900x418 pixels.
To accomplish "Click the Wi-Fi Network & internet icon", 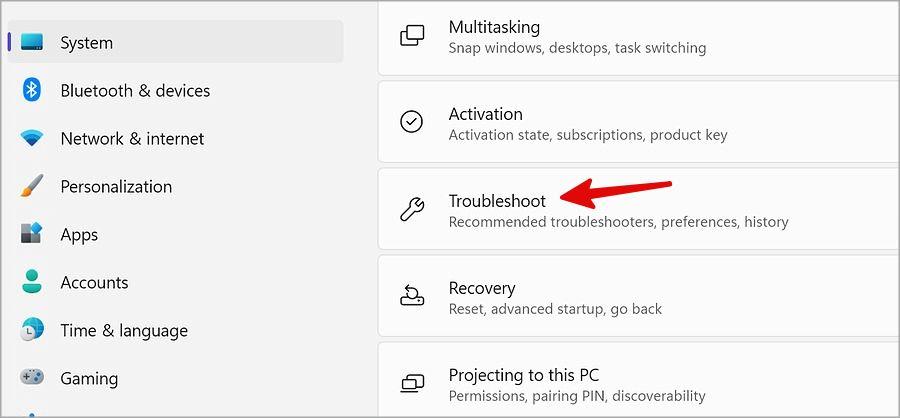I will (32, 138).
